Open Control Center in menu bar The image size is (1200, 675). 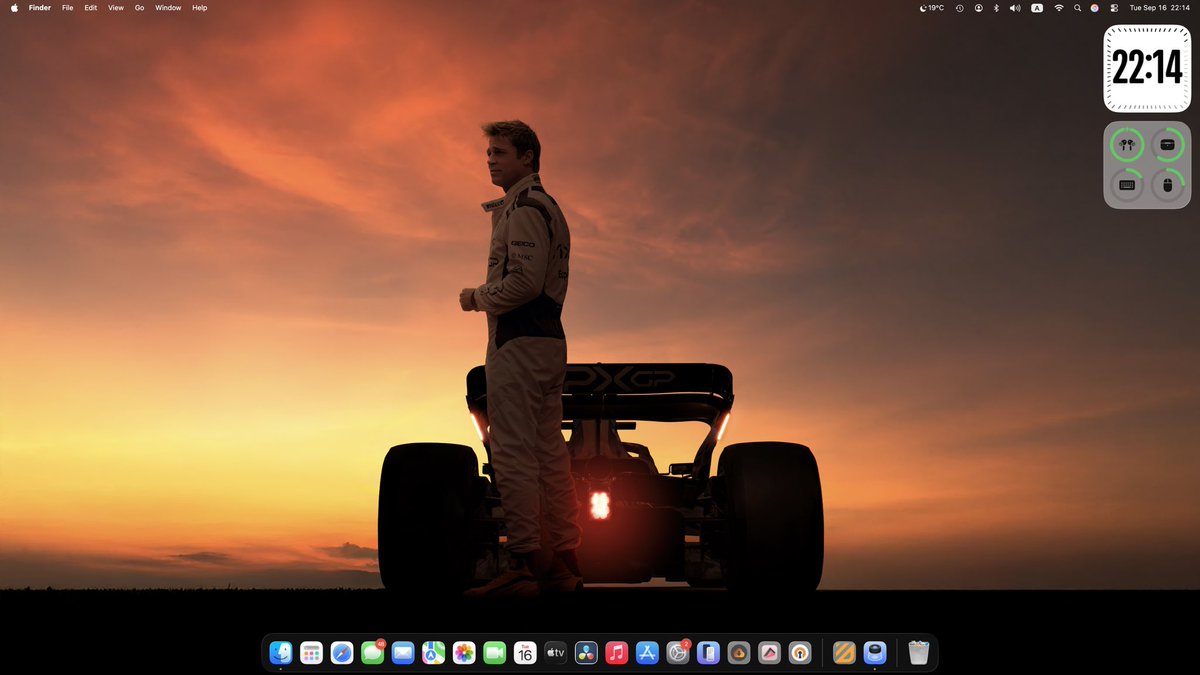1113,7
